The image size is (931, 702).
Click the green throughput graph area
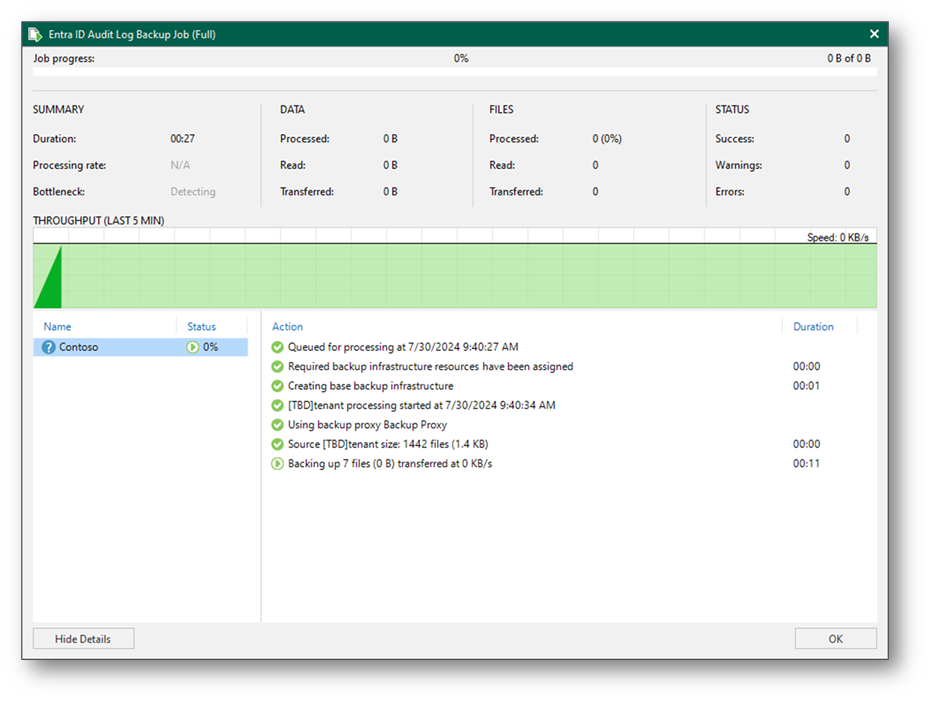(454, 276)
